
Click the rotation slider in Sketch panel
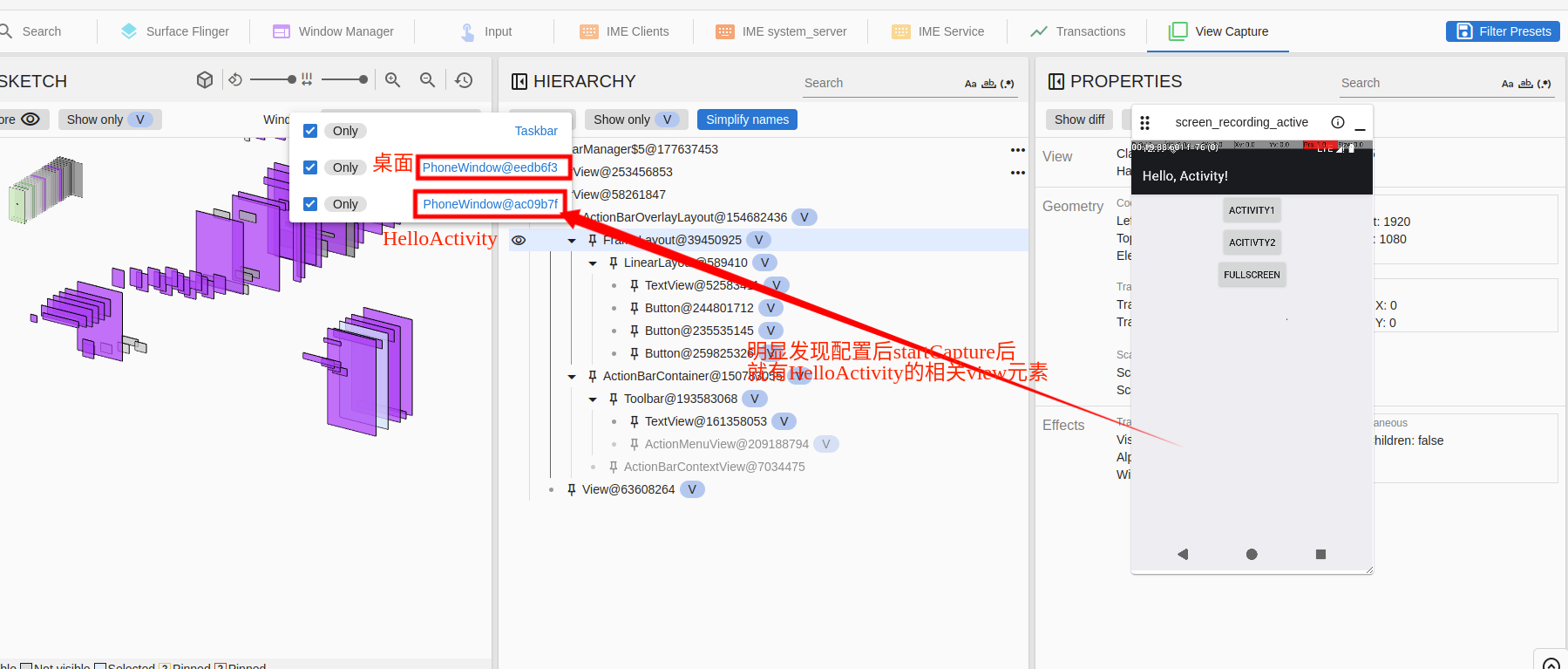click(273, 79)
